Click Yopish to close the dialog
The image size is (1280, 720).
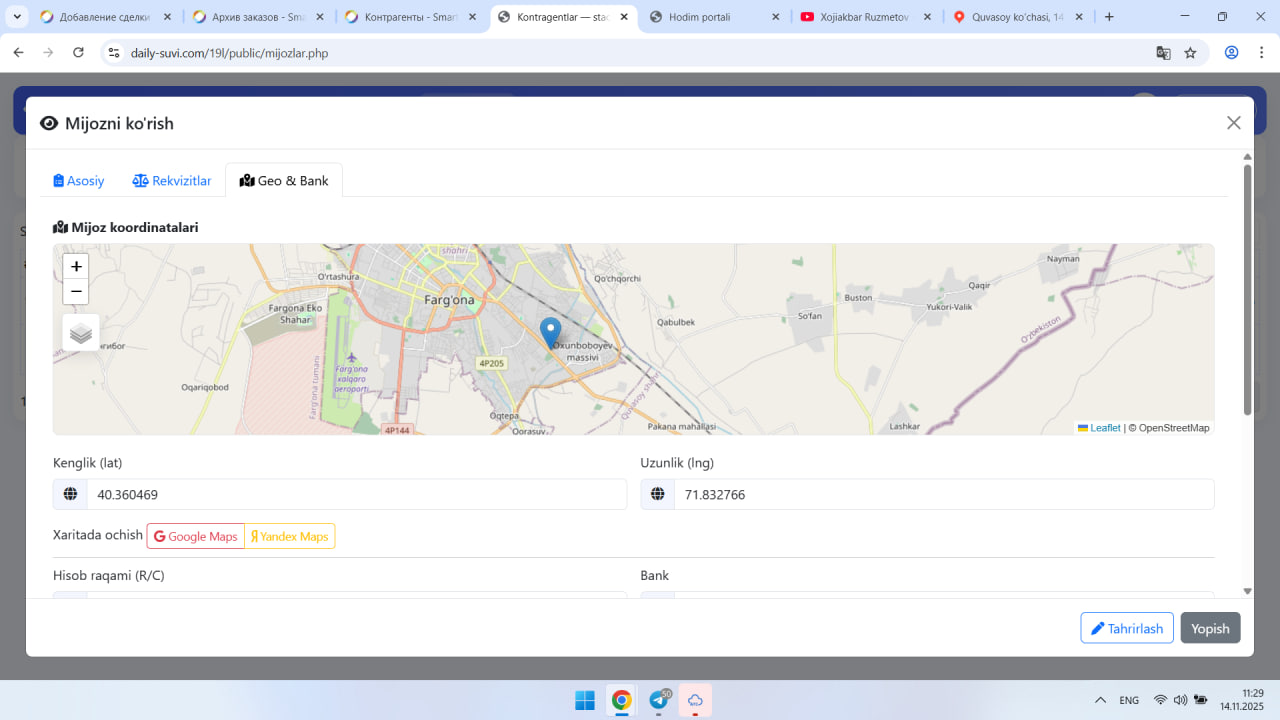click(x=1210, y=628)
